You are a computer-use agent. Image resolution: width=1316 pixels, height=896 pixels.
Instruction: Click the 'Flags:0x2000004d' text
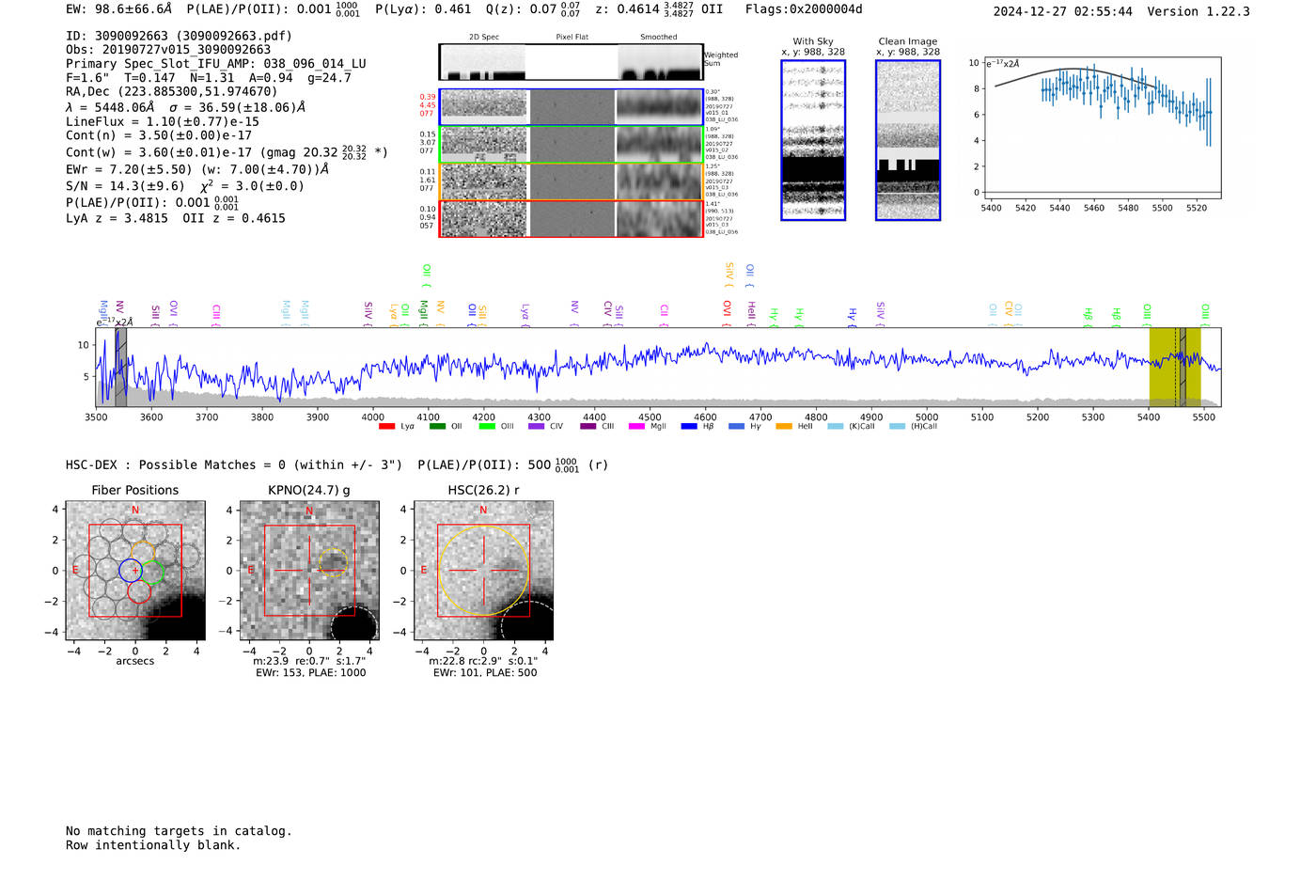804,9
